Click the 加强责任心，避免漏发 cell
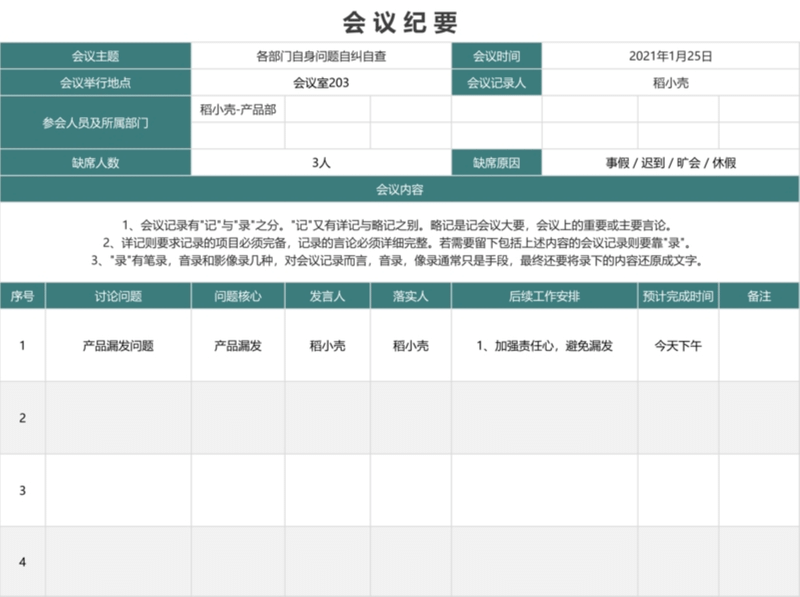 544,346
